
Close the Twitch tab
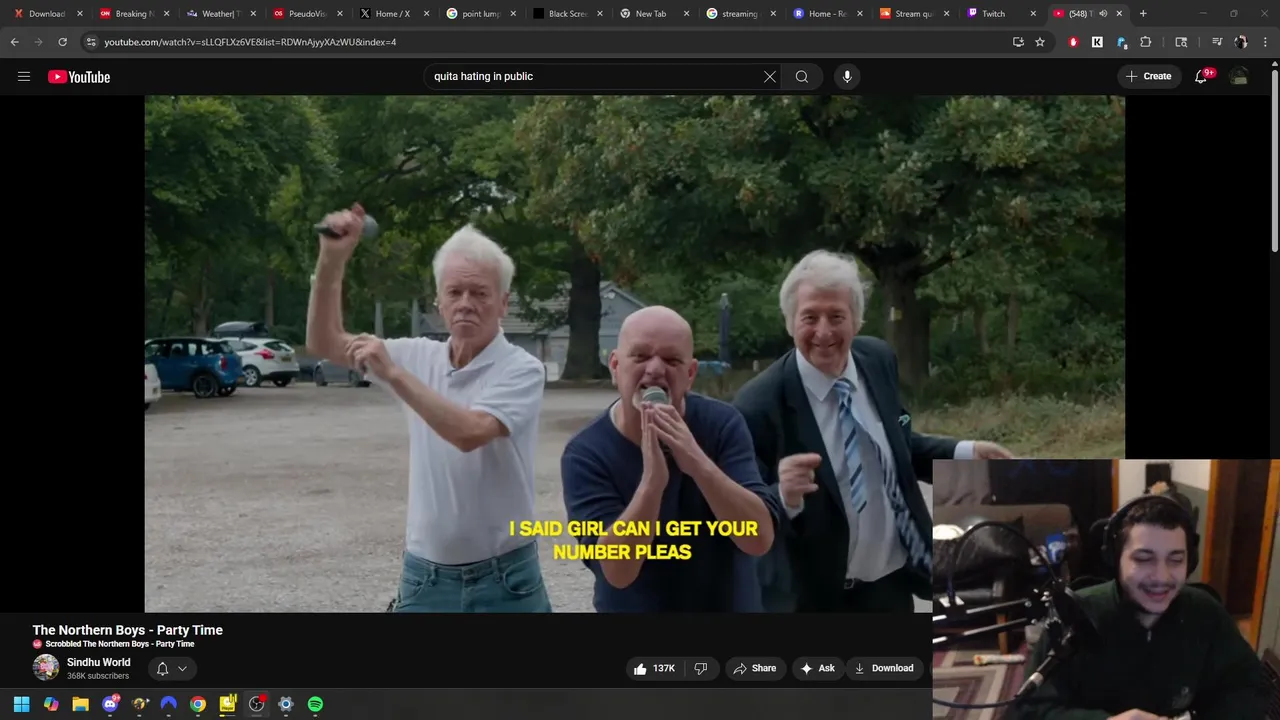coord(1033,14)
